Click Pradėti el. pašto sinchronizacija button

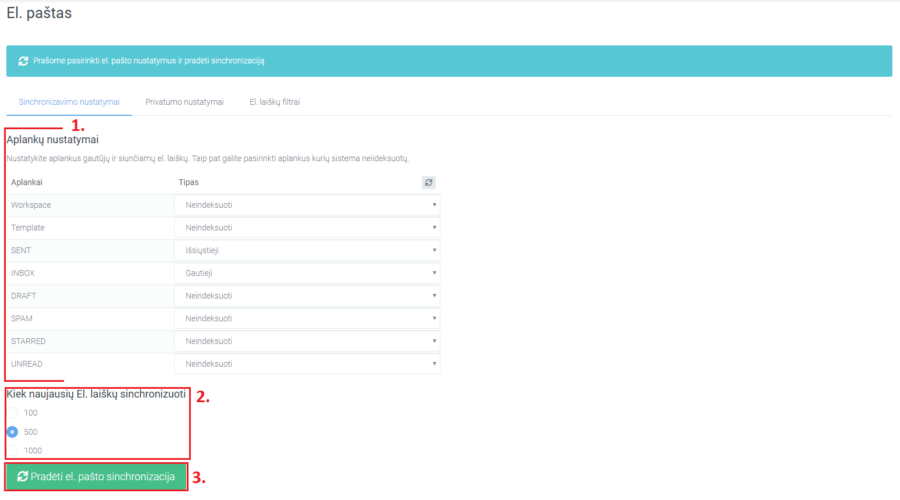click(x=96, y=477)
